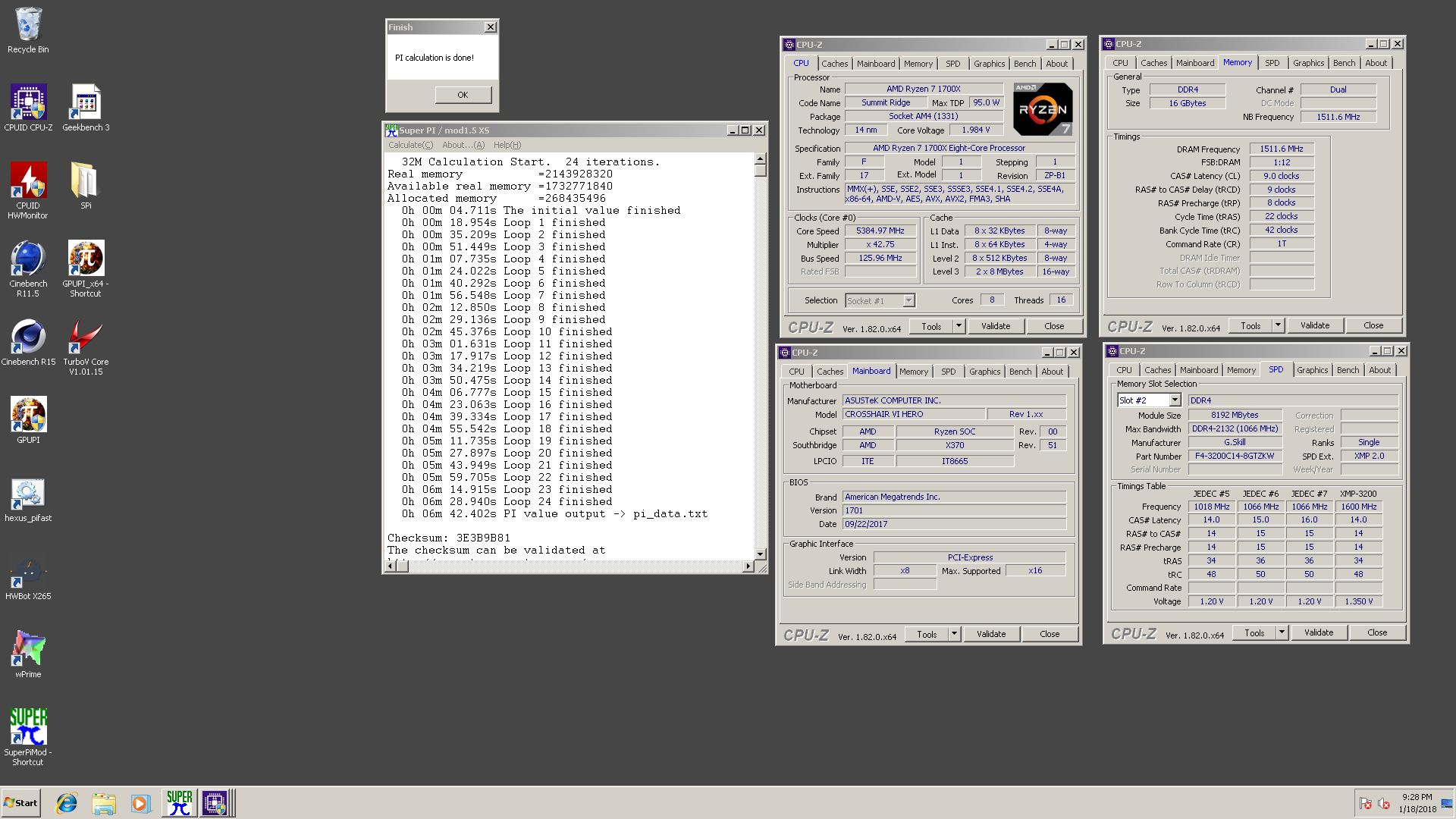Open the wPrime desktop icon

[28, 654]
